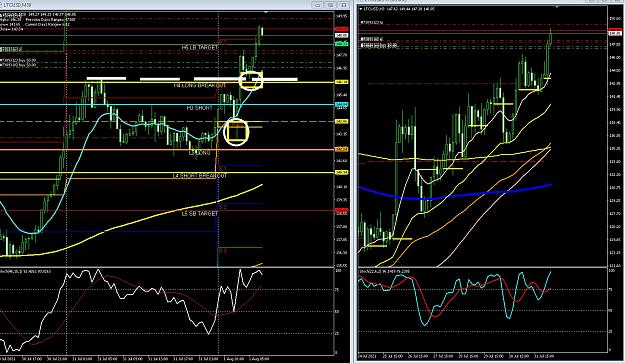Select the lowest buy order label on M30 chart
The width and height of the screenshot is (625, 363).
18,65
